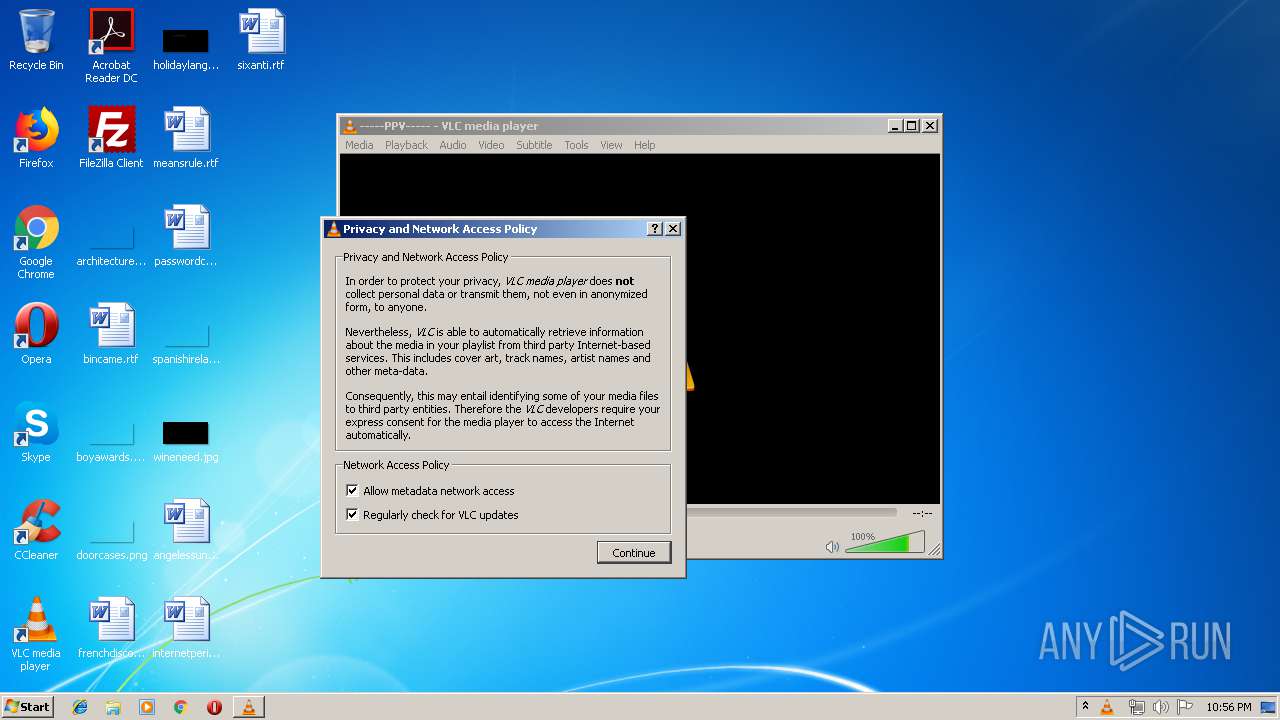This screenshot has width=1280, height=720.
Task: Click the Start button
Action: [28, 707]
